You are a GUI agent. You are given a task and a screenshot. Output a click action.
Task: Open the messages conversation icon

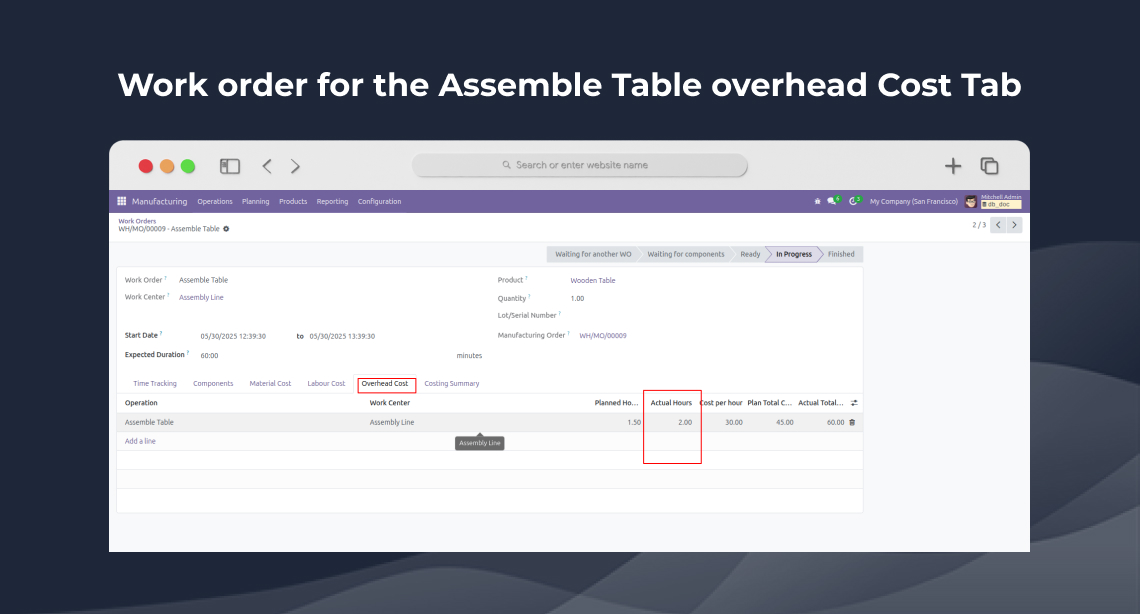833,201
